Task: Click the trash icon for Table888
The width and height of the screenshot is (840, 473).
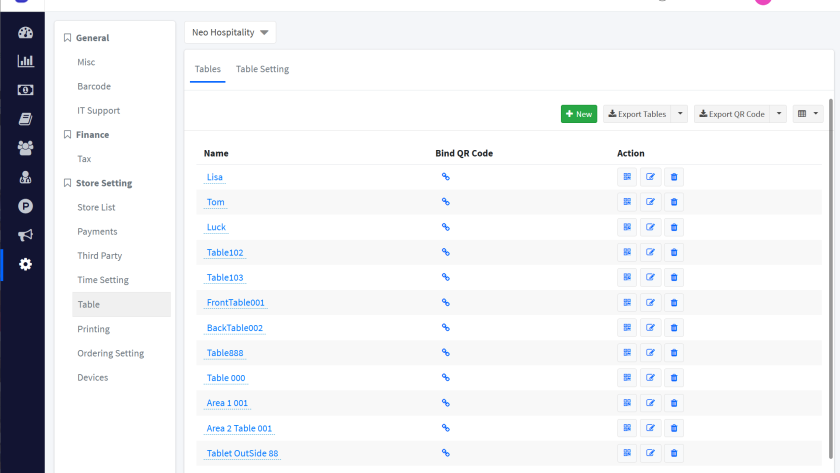Action: 674,353
